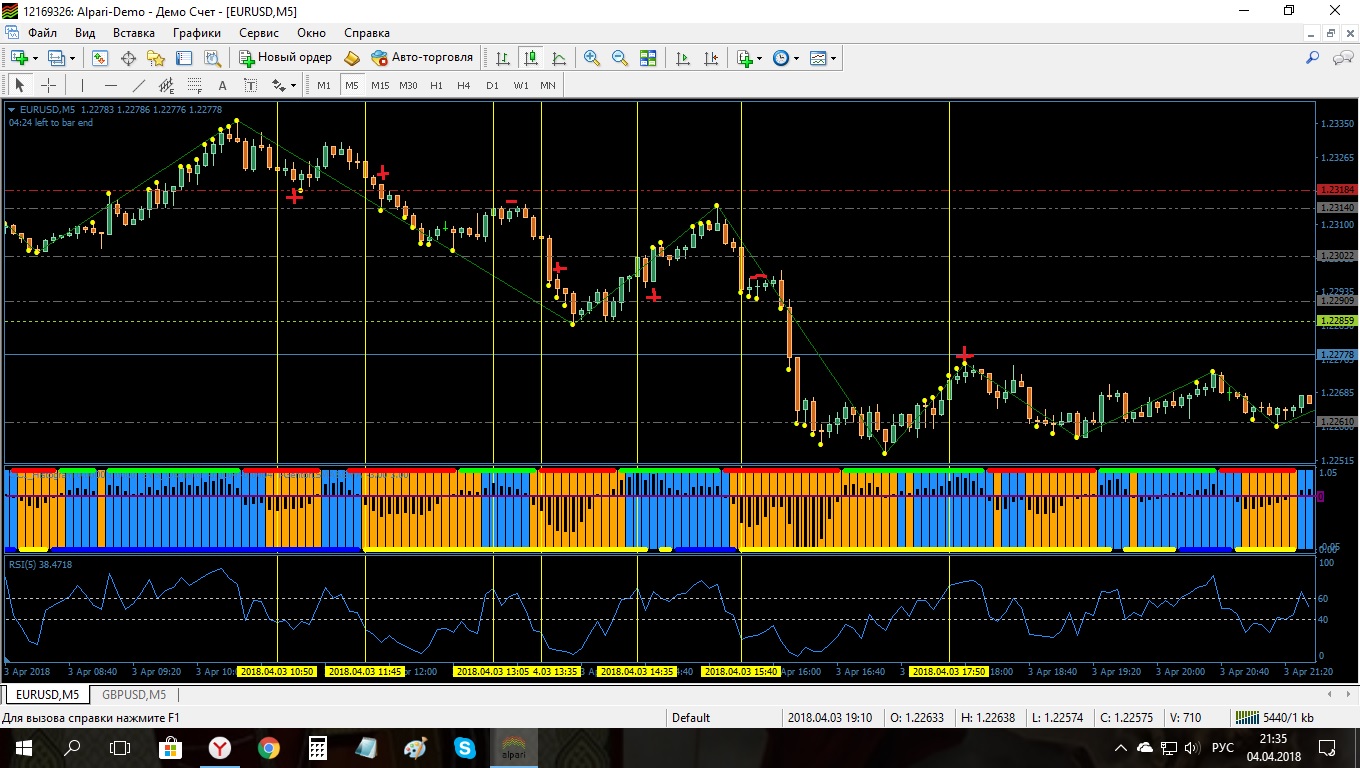Switch chart to bar chart mode
The image size is (1360, 768).
click(503, 58)
